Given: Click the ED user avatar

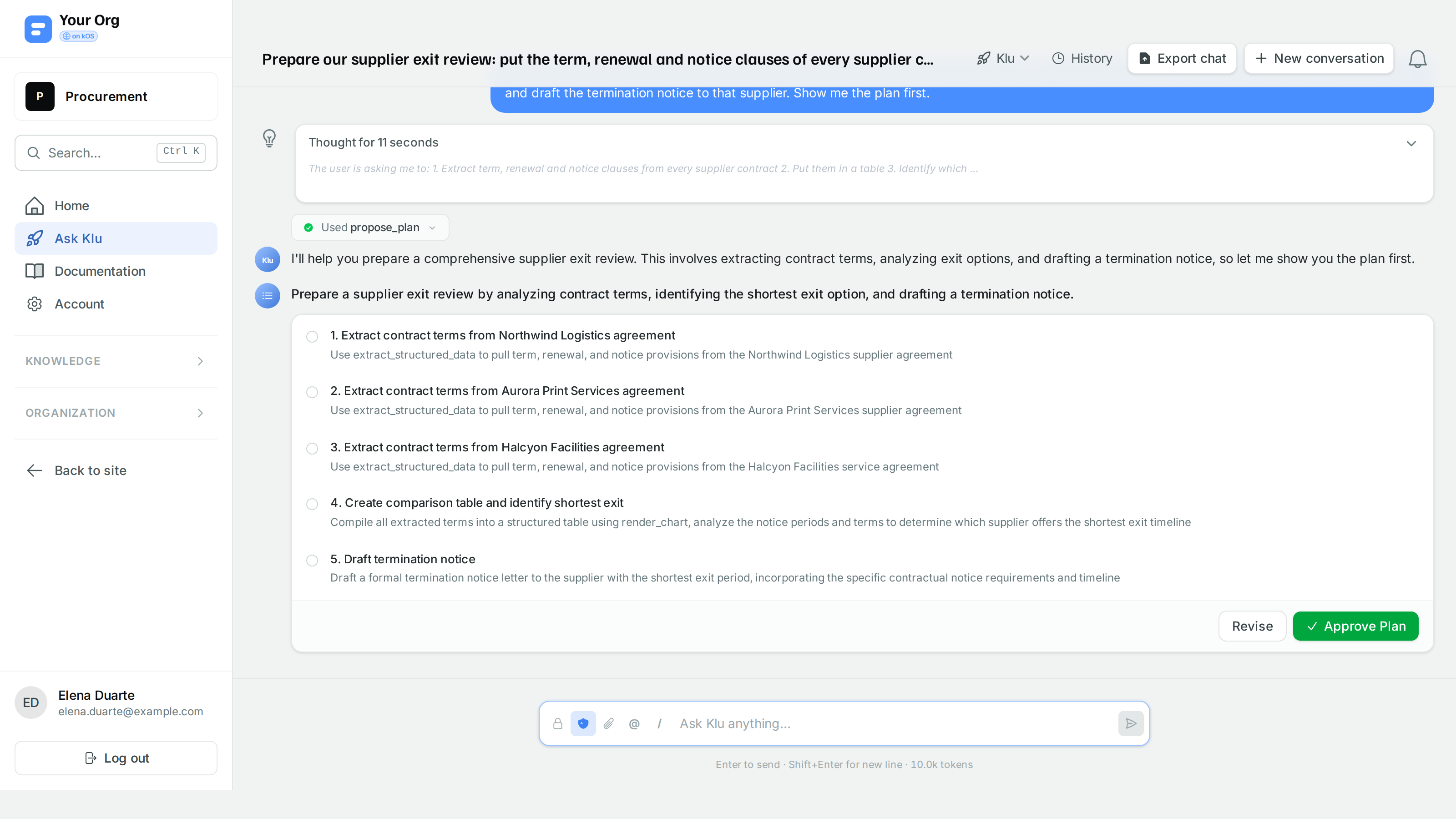Looking at the screenshot, I should 30,703.
